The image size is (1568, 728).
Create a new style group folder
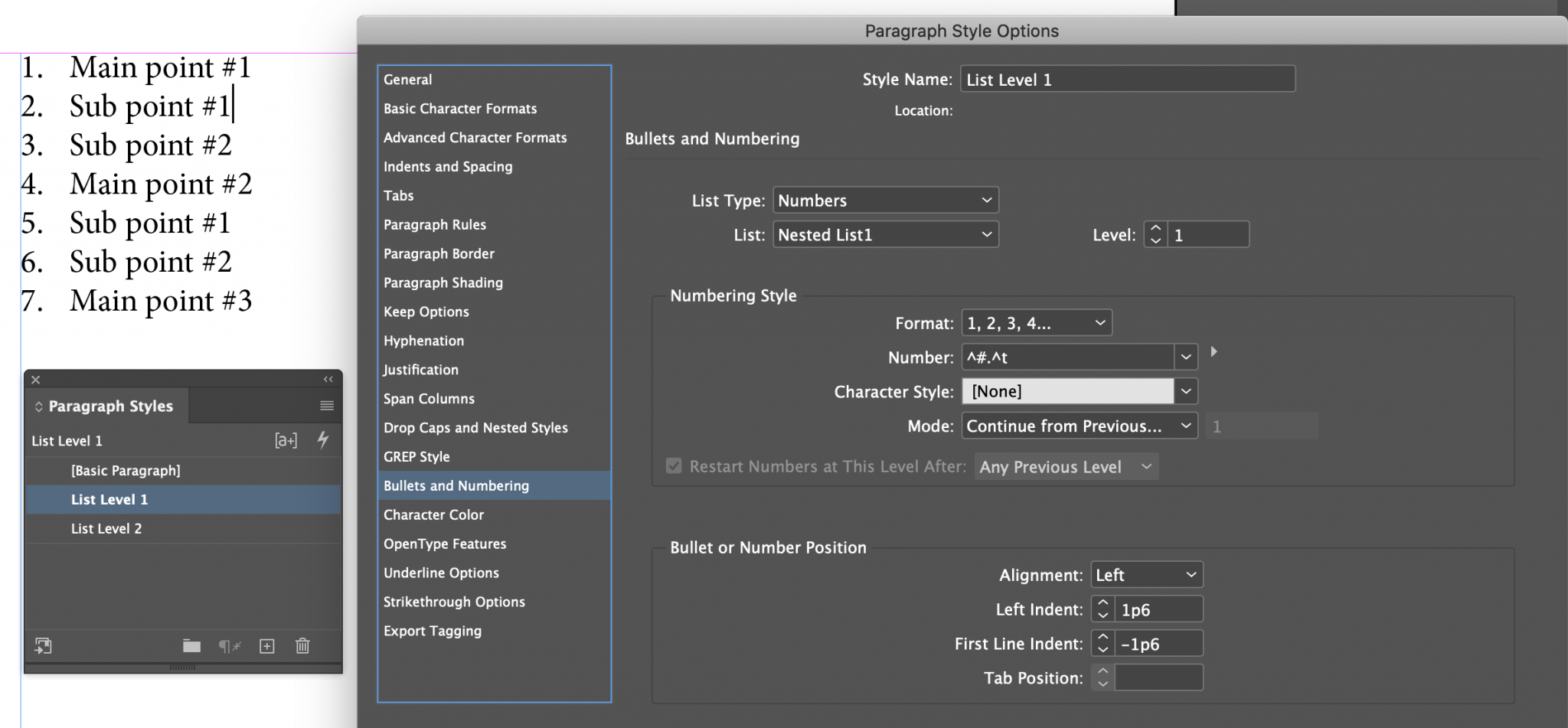(191, 645)
